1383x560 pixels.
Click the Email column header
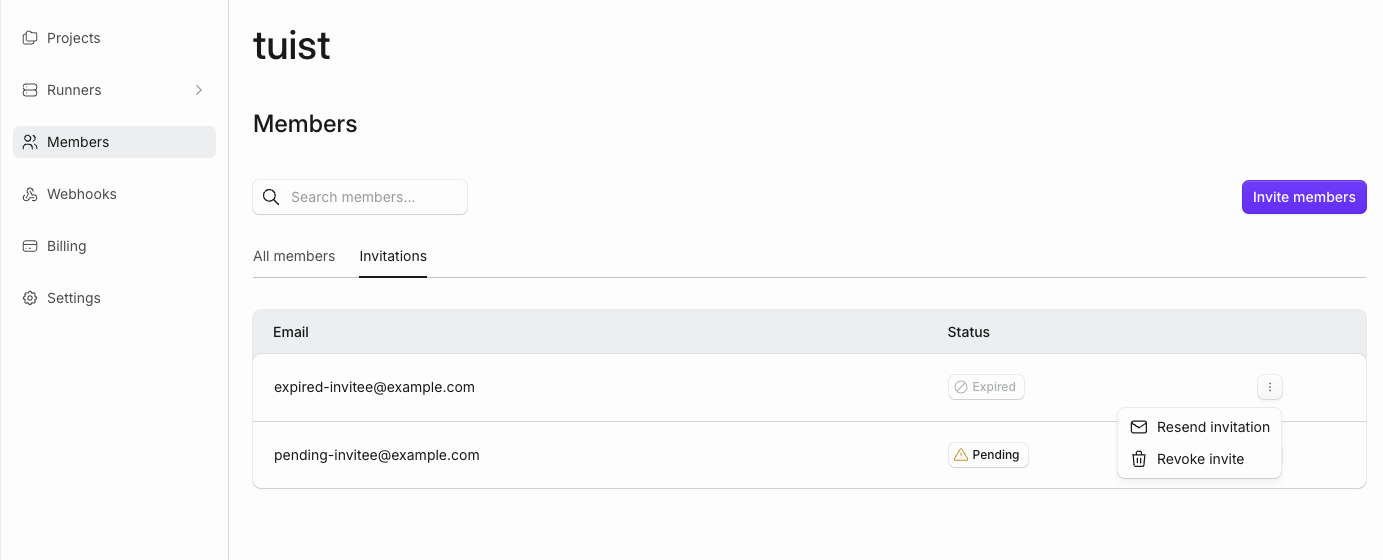click(x=291, y=332)
